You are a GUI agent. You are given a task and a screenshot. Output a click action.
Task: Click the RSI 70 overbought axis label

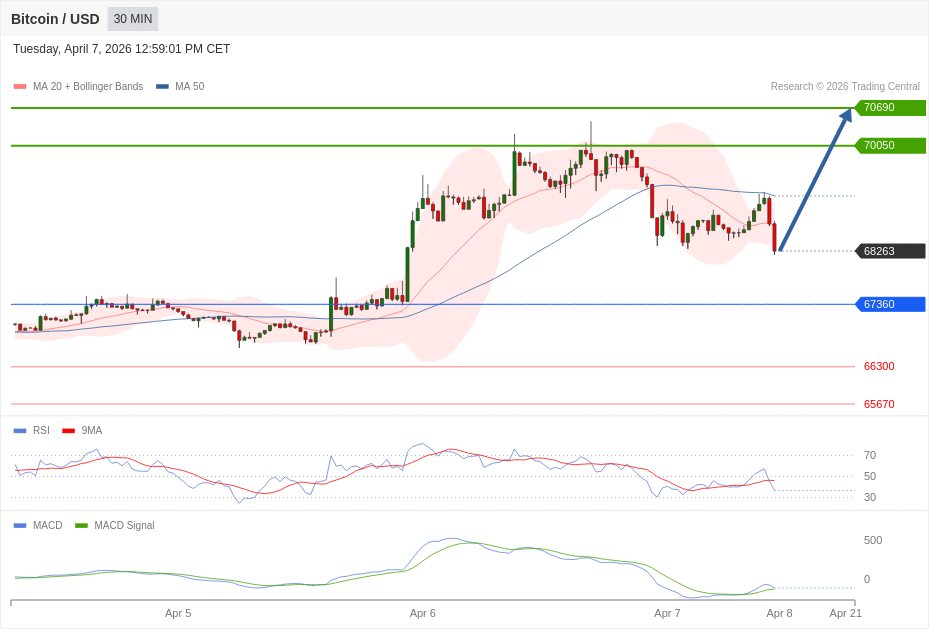[x=870, y=455]
